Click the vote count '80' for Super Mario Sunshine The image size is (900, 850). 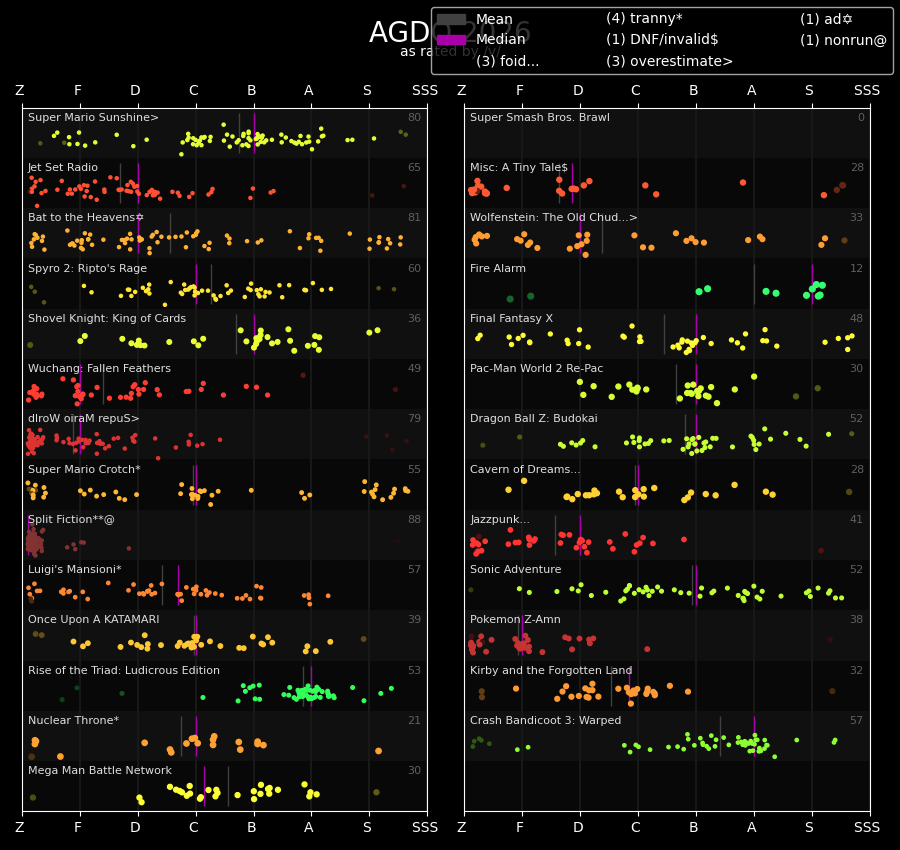[414, 117]
